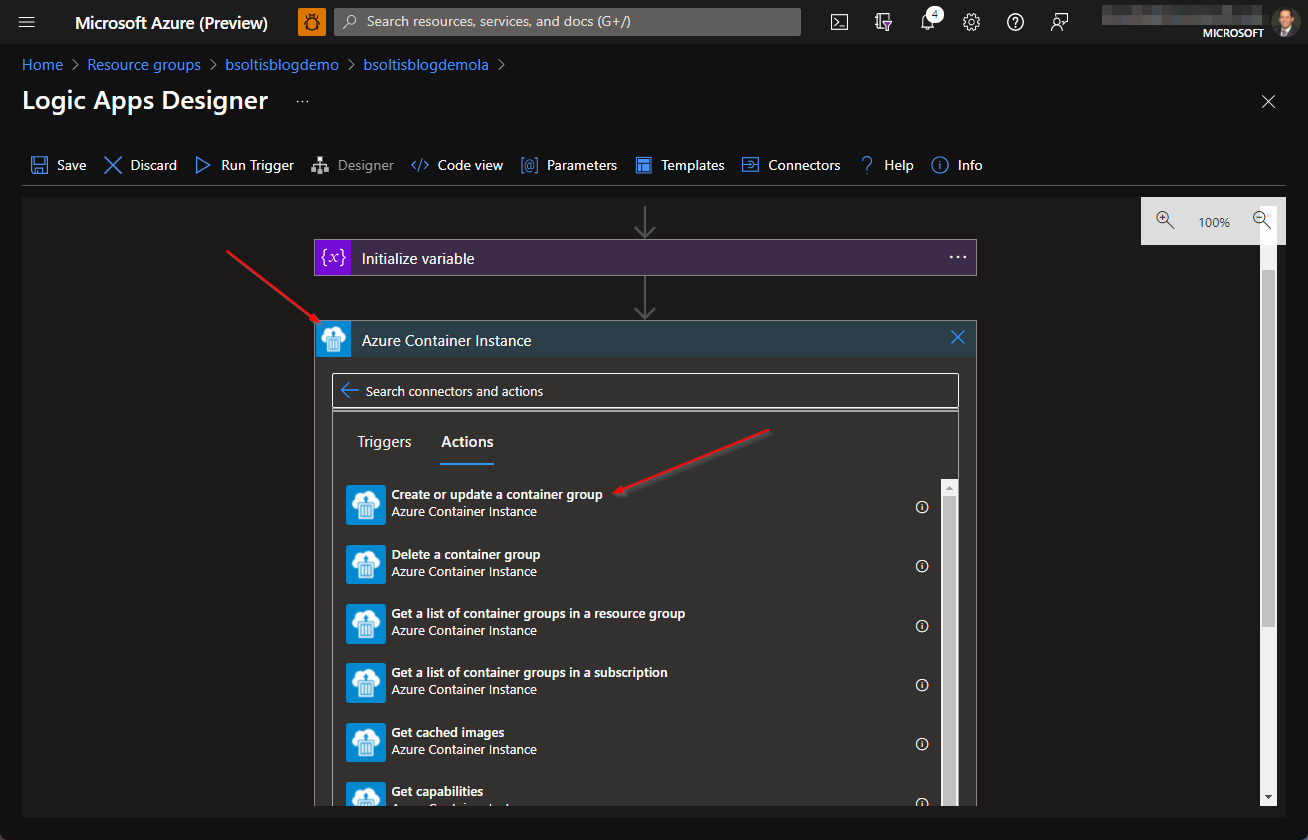
Task: Open the portal hamburger menu
Action: tap(27, 21)
